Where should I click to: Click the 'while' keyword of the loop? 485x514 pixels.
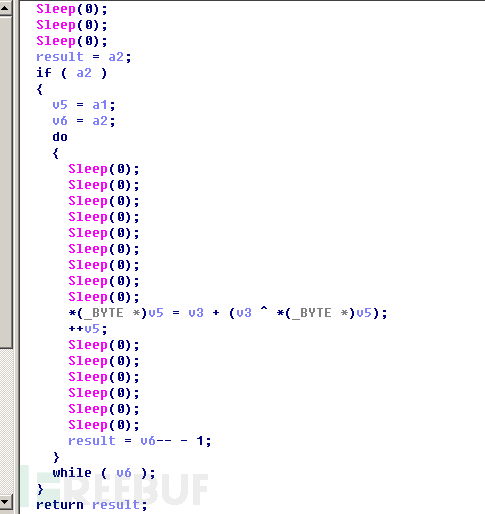72,473
